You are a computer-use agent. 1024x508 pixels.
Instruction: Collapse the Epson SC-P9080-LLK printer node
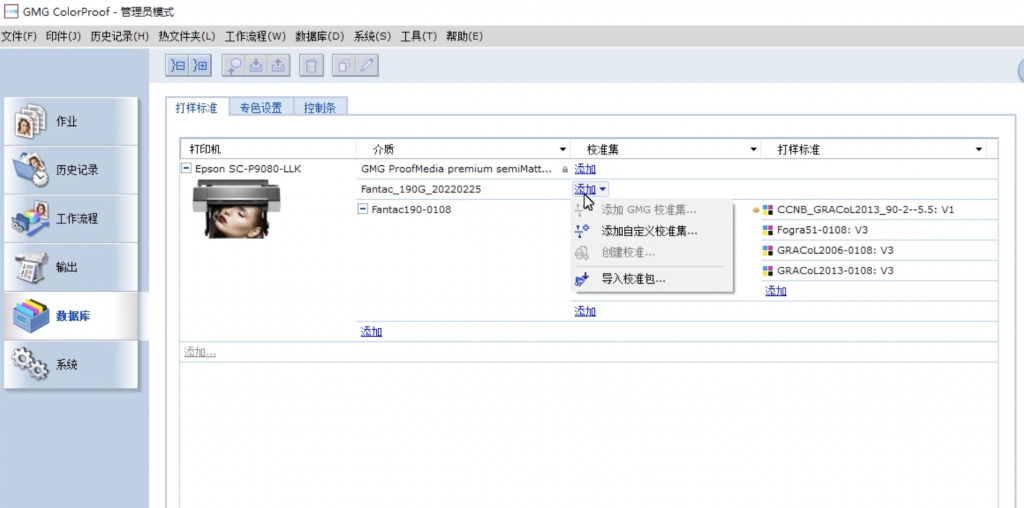(x=186, y=168)
